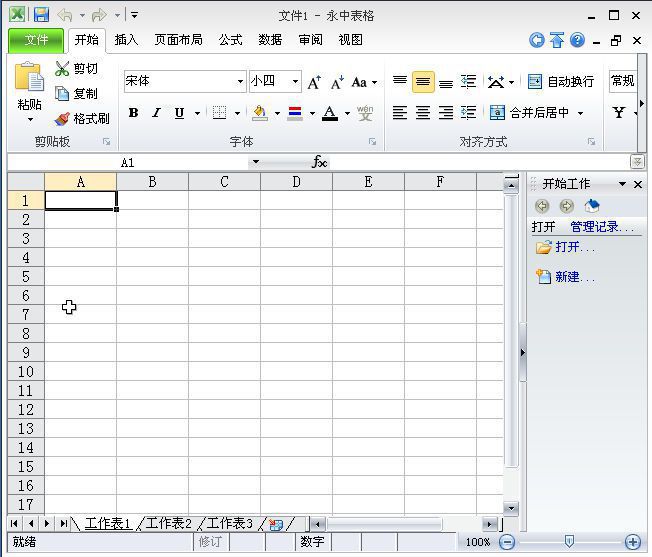Click the Paste clipboard icon
Viewport: 652px width, 557px height.
coord(29,77)
